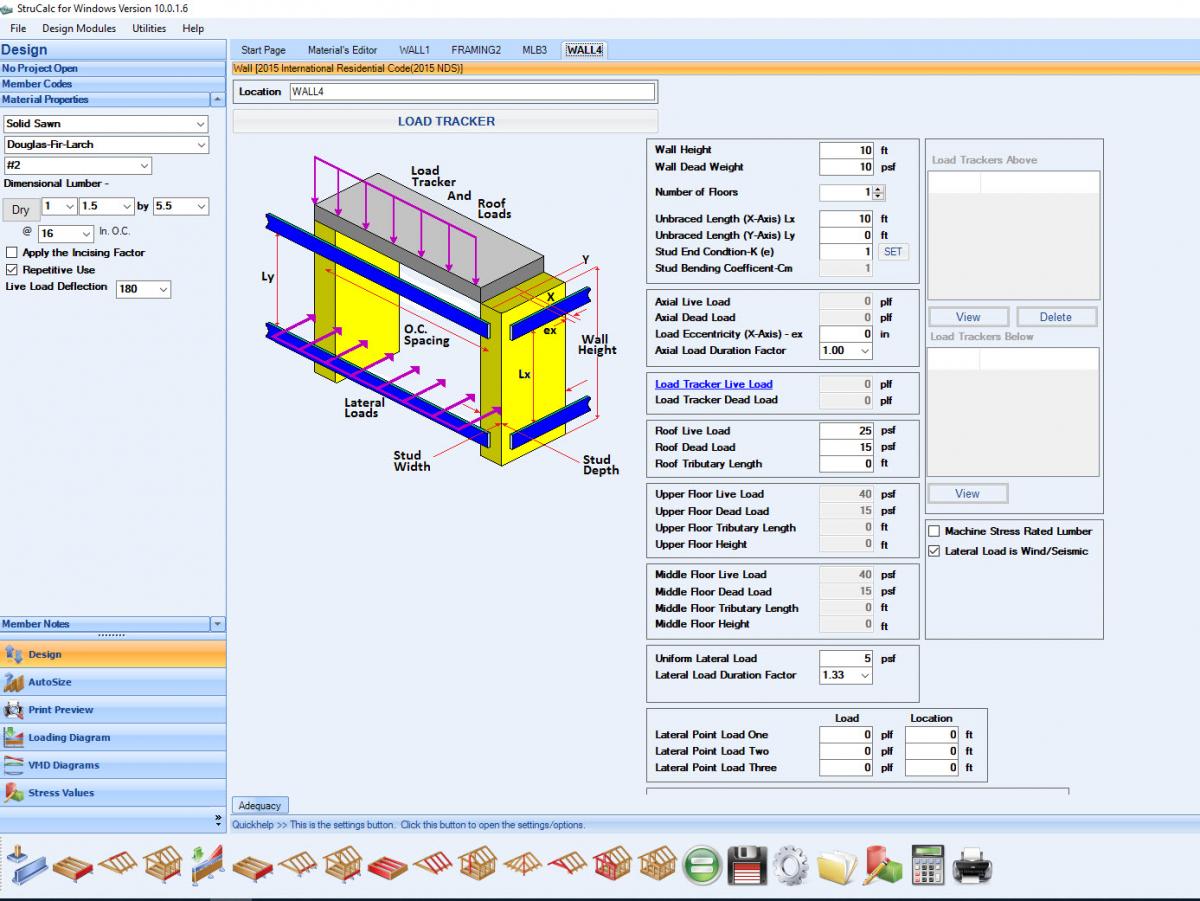Viewport: 1200px width, 901px height.
Task: Expand the Member Notes panel arrow
Action: 217,624
